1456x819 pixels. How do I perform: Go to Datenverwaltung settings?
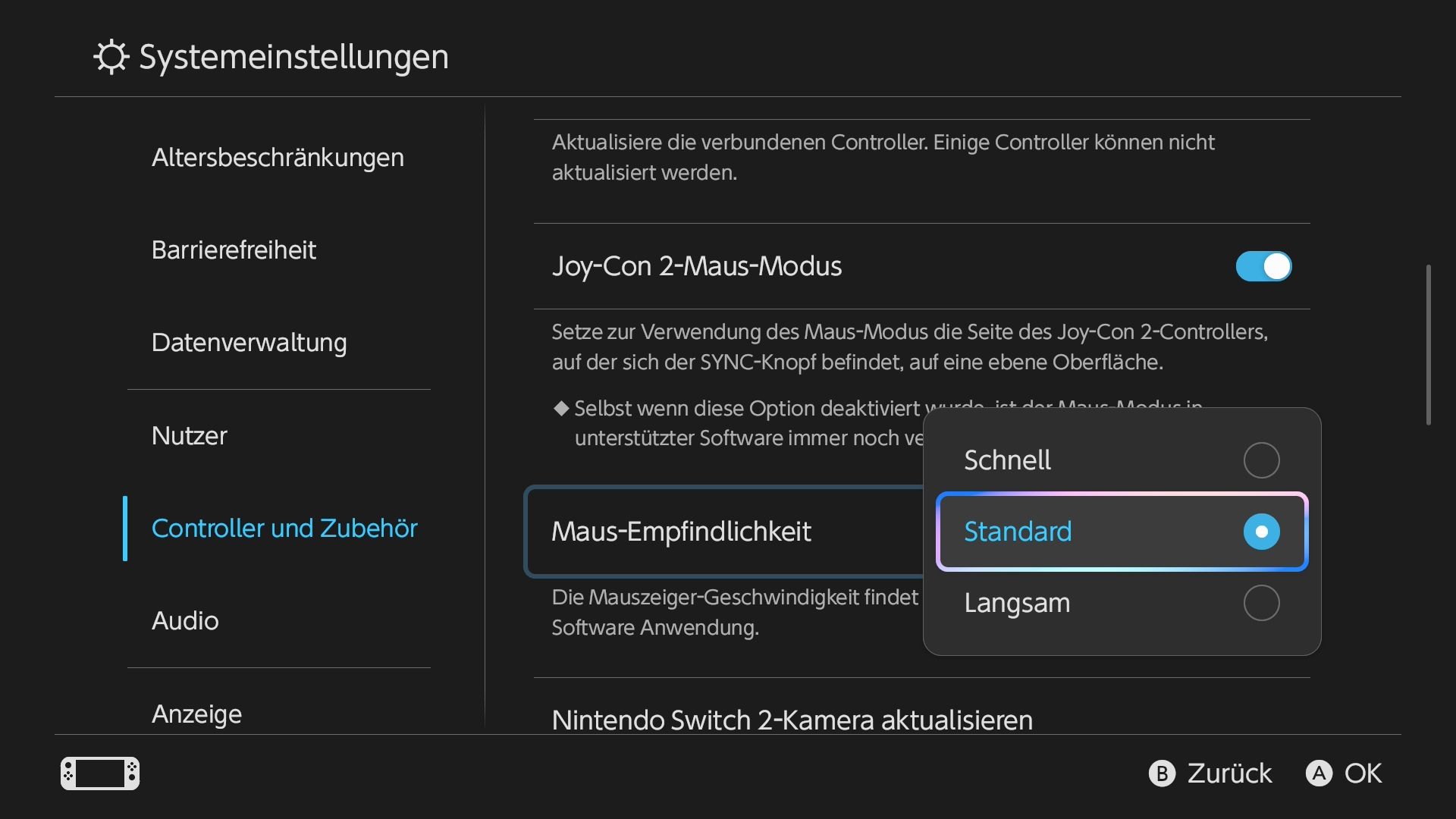(249, 343)
